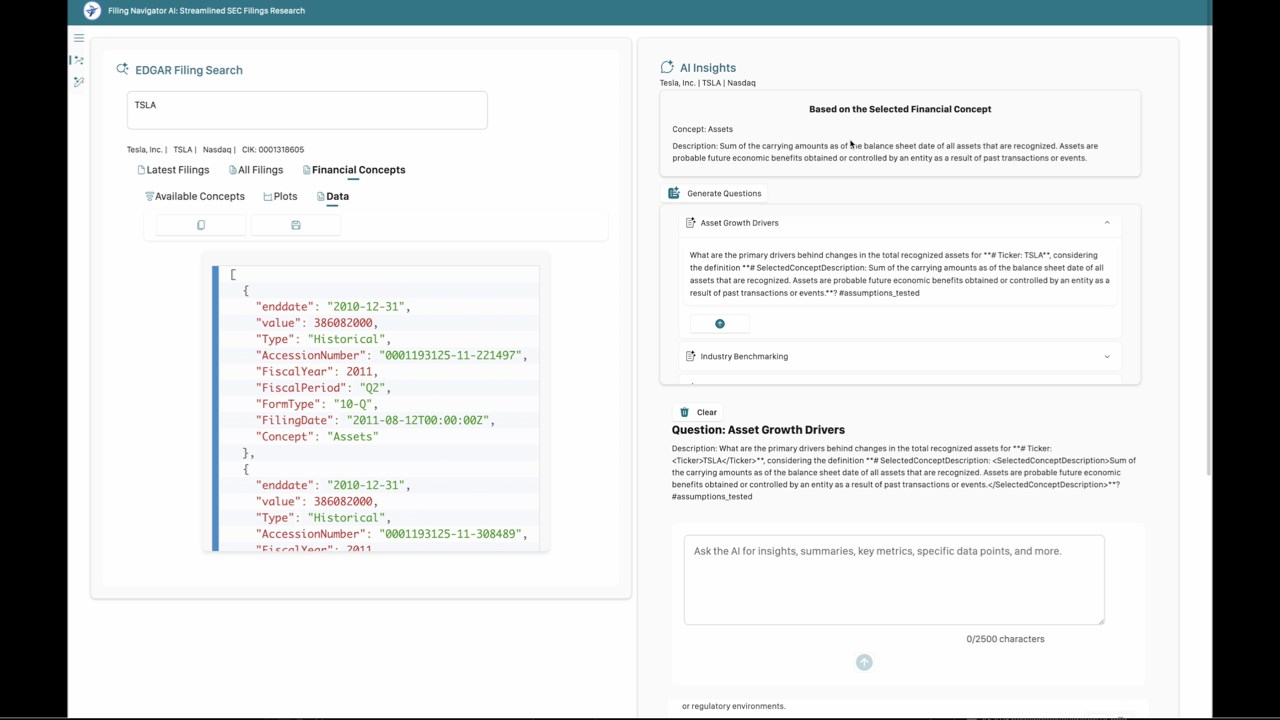Select the second sidebar navigation icon

pyautogui.click(x=79, y=60)
